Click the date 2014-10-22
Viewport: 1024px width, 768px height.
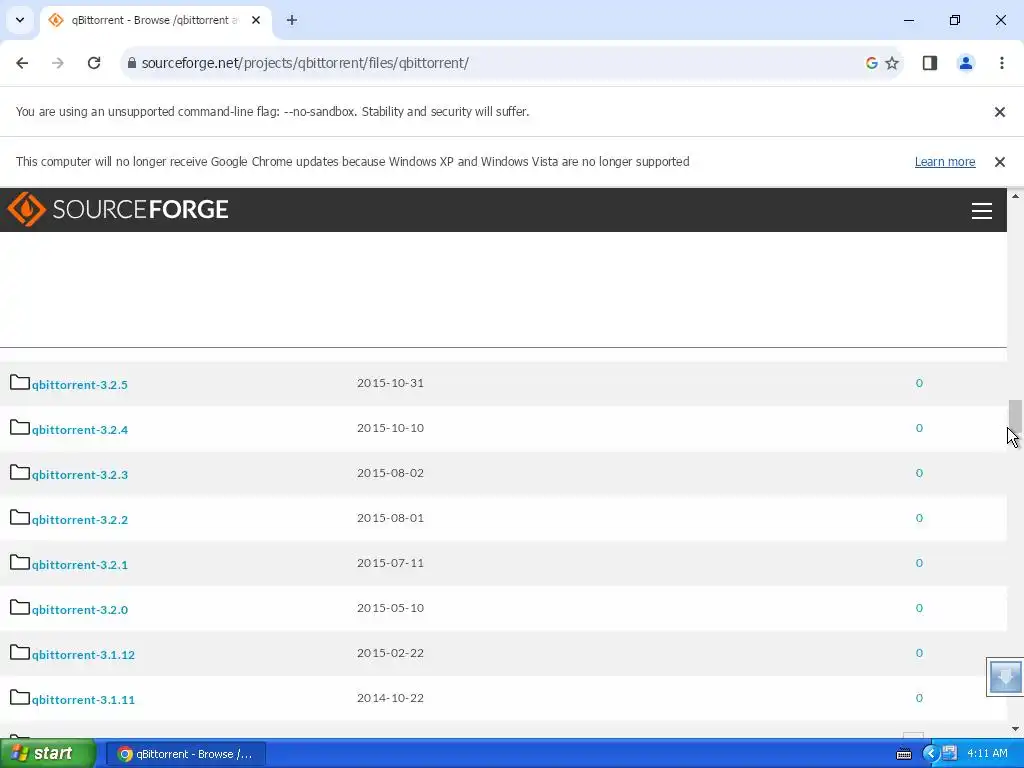click(391, 698)
